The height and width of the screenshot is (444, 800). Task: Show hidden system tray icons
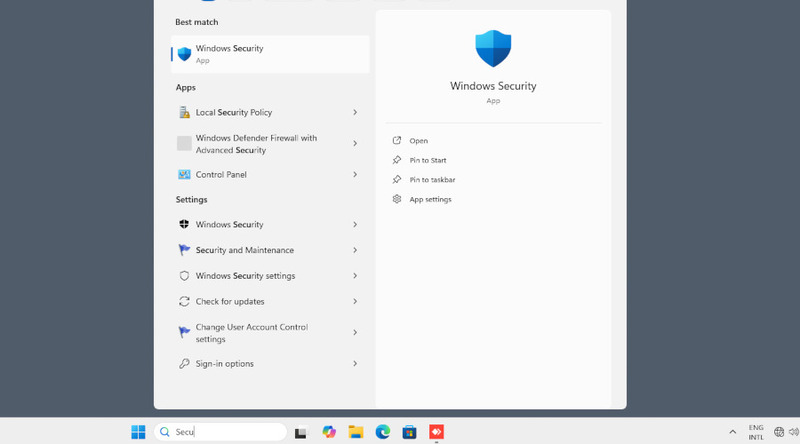point(733,432)
